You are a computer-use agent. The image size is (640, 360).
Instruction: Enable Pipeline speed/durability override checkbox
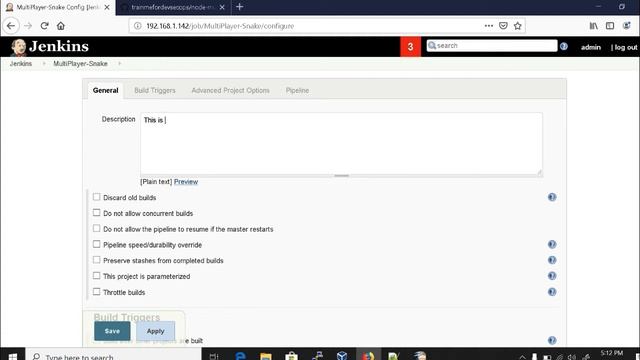pos(96,244)
